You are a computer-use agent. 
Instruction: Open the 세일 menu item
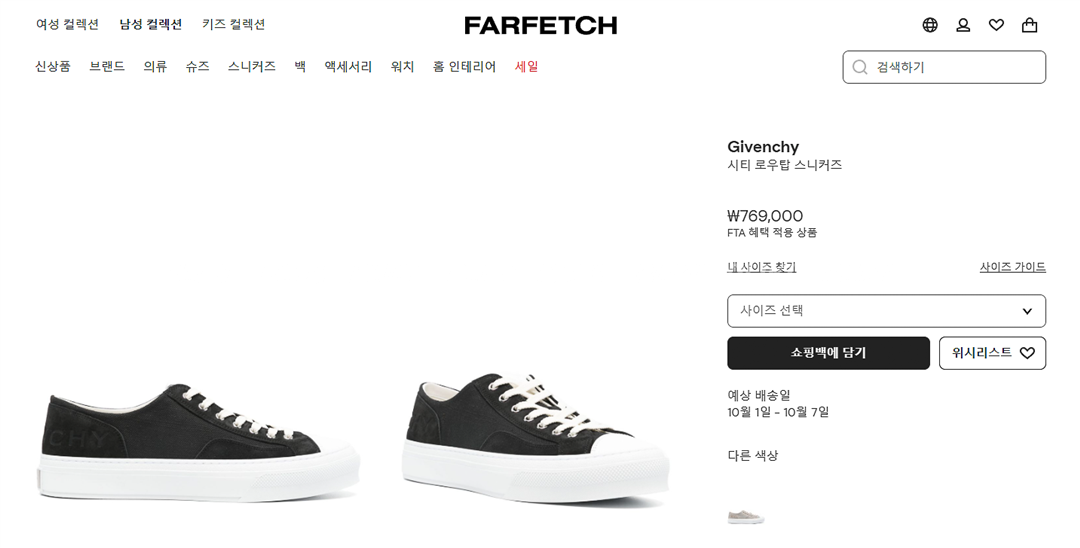pyautogui.click(x=526, y=67)
